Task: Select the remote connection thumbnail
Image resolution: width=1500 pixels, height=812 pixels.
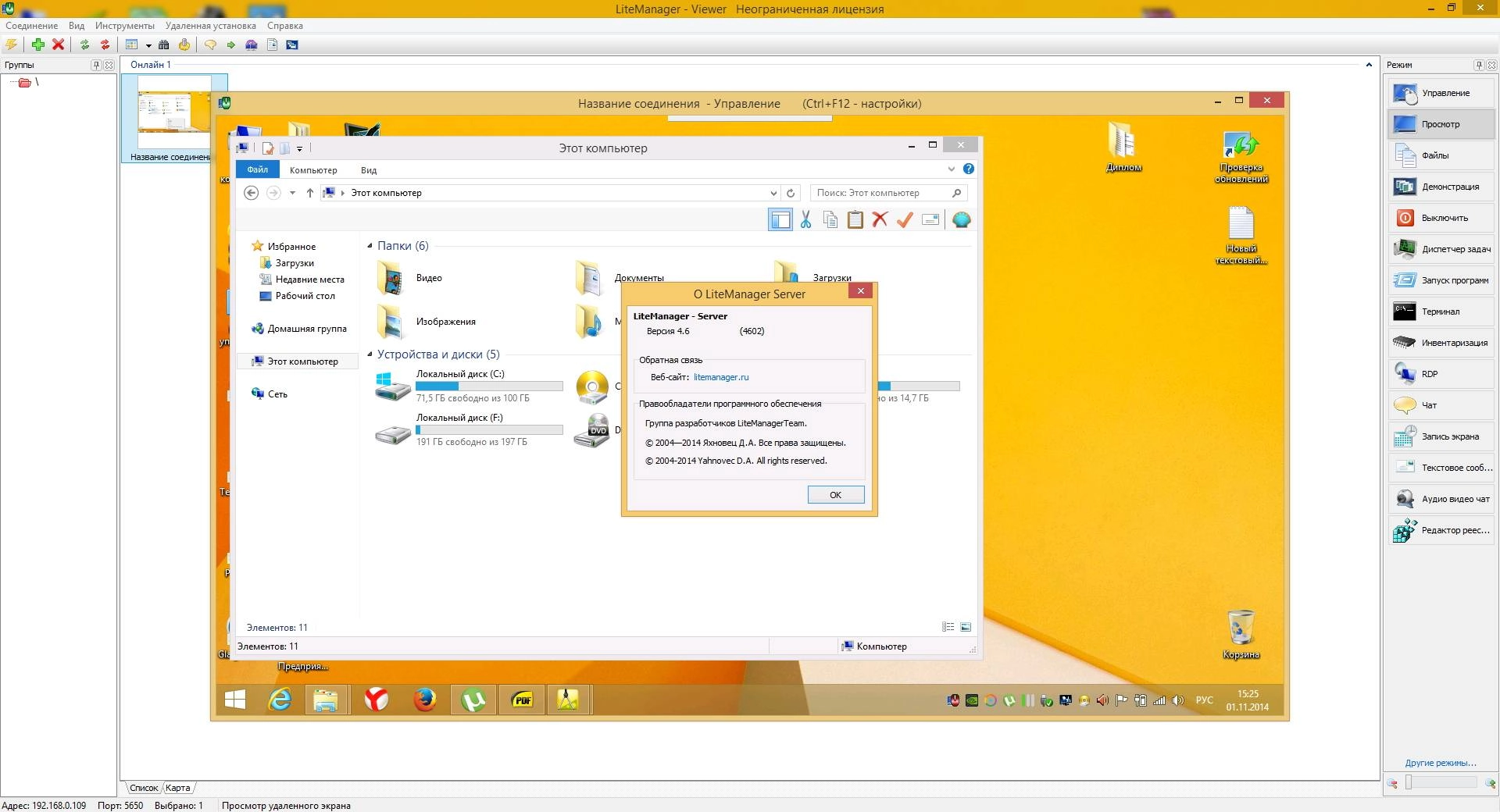Action: point(174,118)
